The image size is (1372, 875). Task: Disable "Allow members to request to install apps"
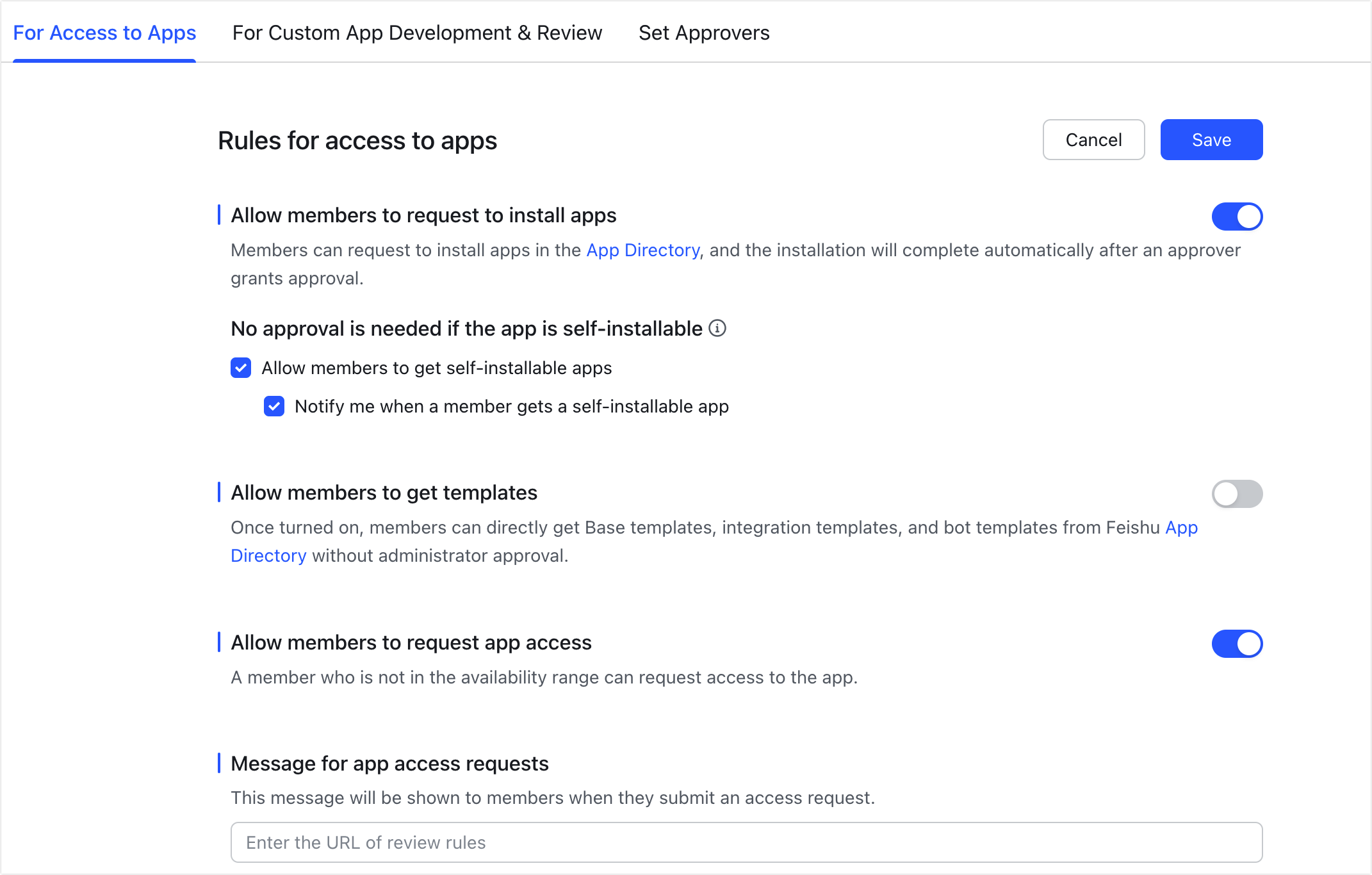pyautogui.click(x=1237, y=217)
